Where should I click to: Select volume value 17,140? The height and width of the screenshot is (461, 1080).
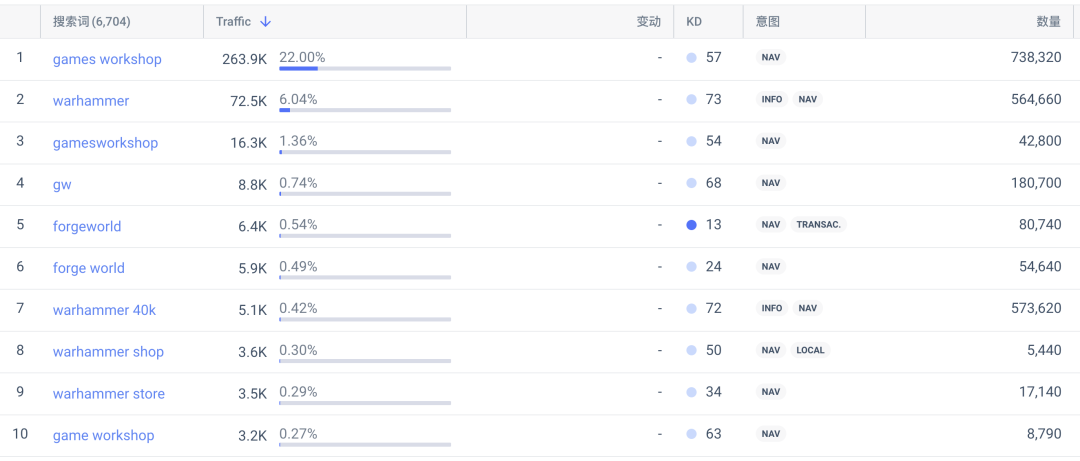pos(1040,392)
